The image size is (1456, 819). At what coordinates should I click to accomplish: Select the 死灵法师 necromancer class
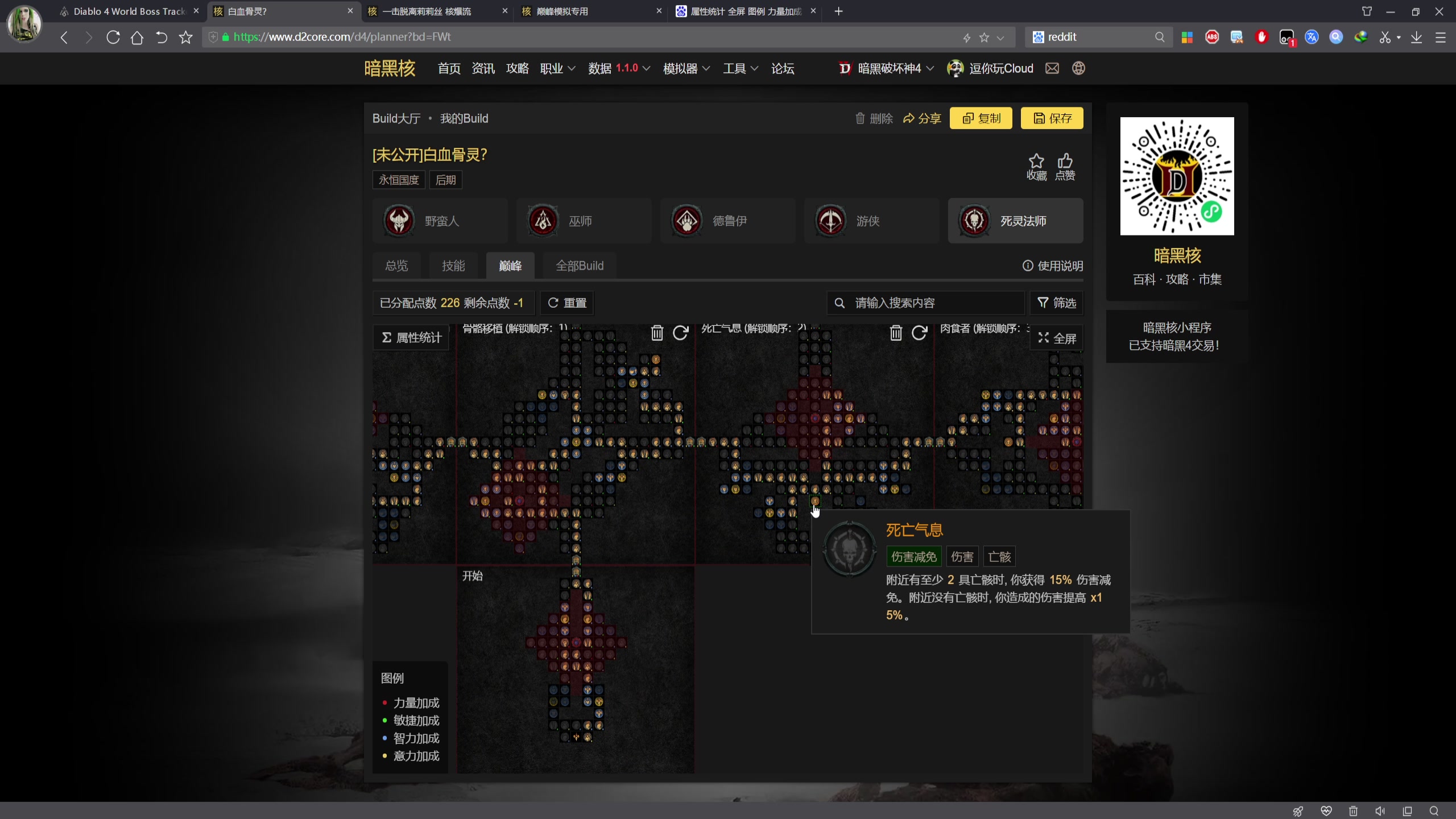pyautogui.click(x=1015, y=221)
